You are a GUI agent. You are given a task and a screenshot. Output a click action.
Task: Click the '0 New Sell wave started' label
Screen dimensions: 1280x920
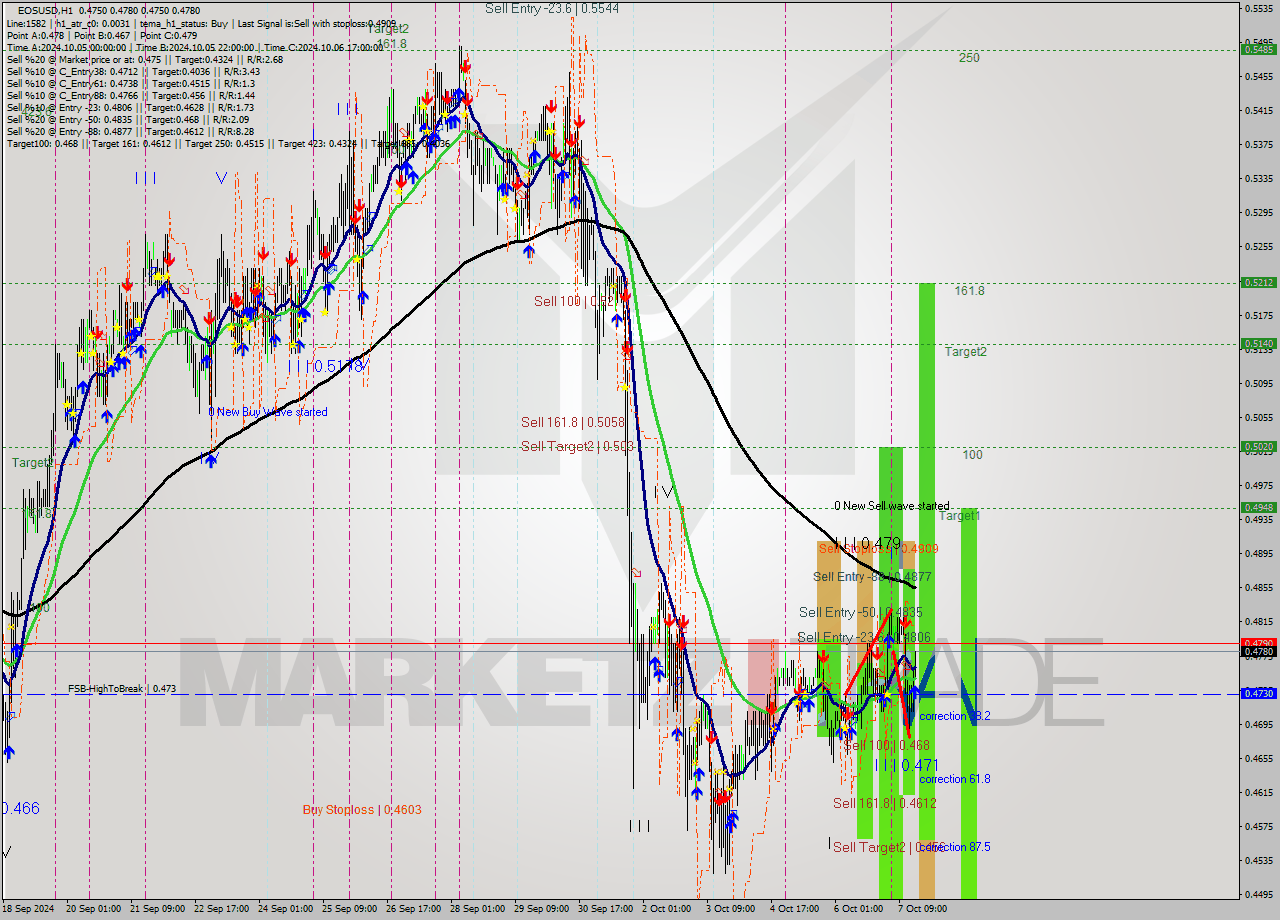(x=892, y=506)
